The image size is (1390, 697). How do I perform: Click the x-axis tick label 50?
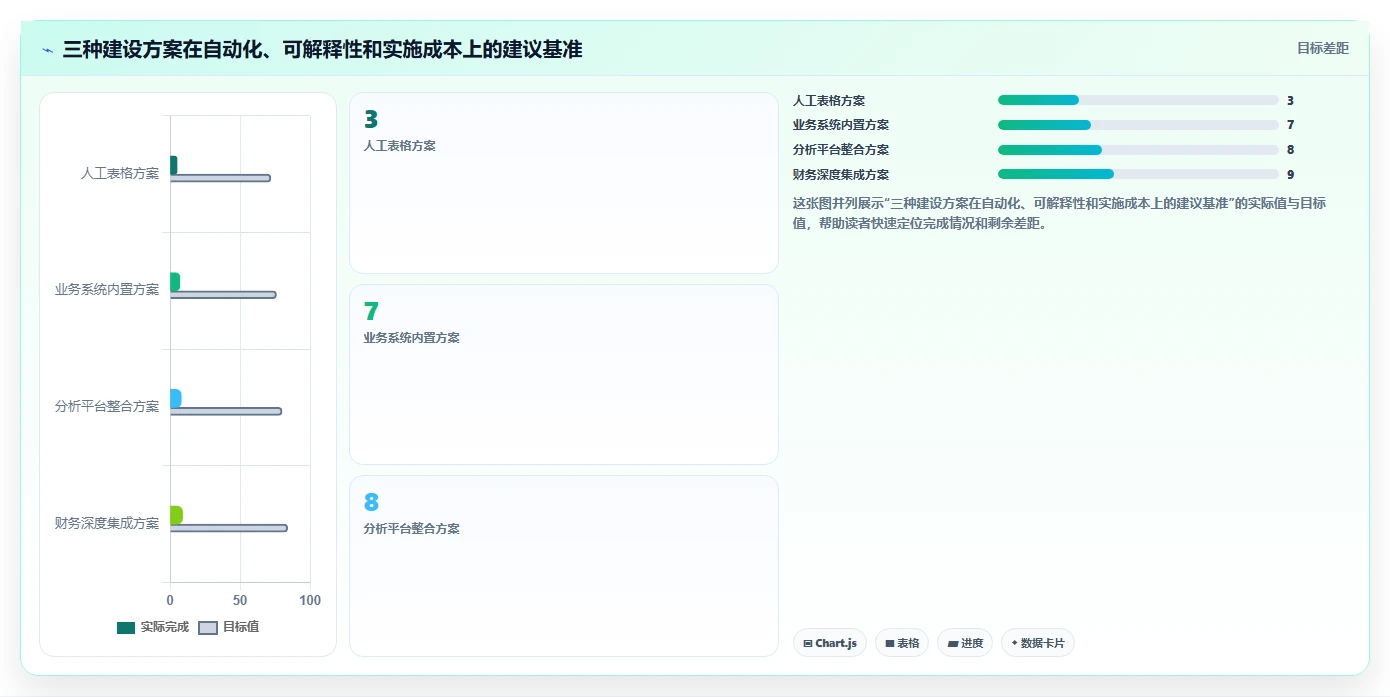coord(240,600)
